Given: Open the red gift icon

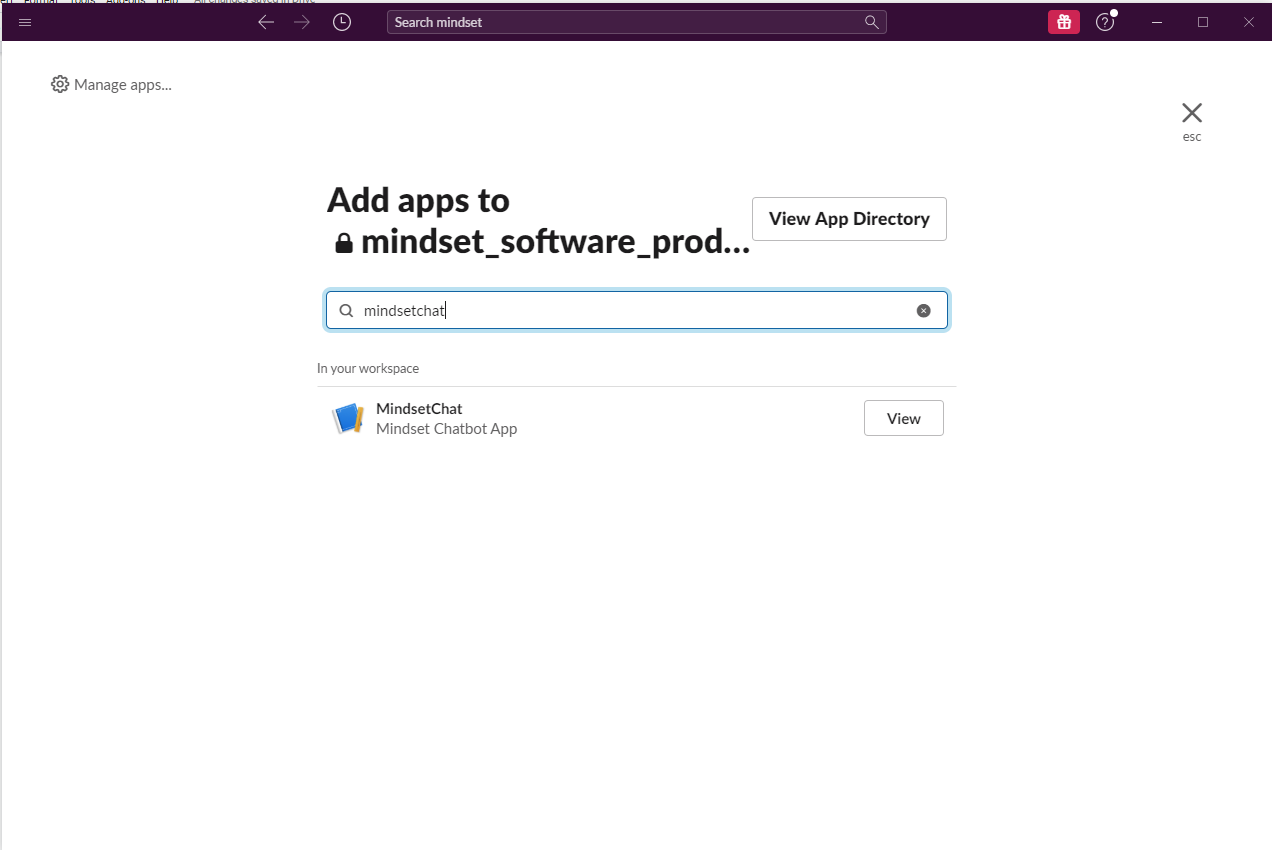Looking at the screenshot, I should (x=1064, y=22).
